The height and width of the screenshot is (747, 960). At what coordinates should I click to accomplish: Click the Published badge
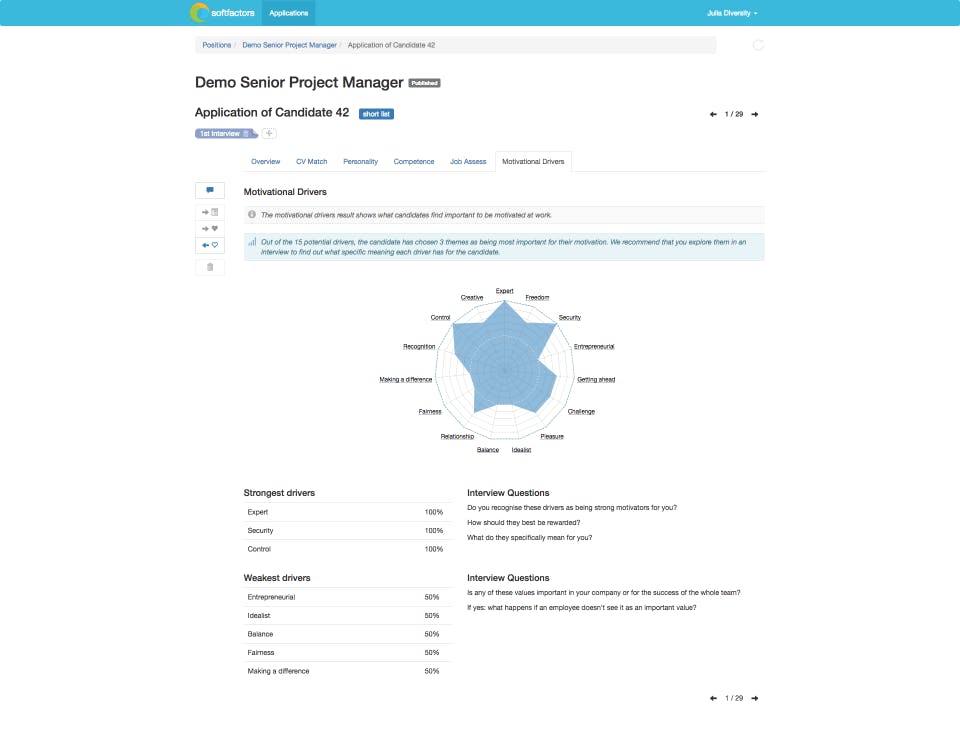424,83
